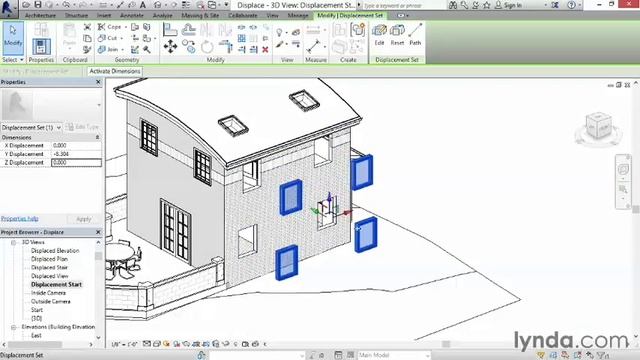Image resolution: width=640 pixels, height=360 pixels.
Task: Toggle temporary hide/isolate glasses in view bar
Action: (x=226, y=344)
